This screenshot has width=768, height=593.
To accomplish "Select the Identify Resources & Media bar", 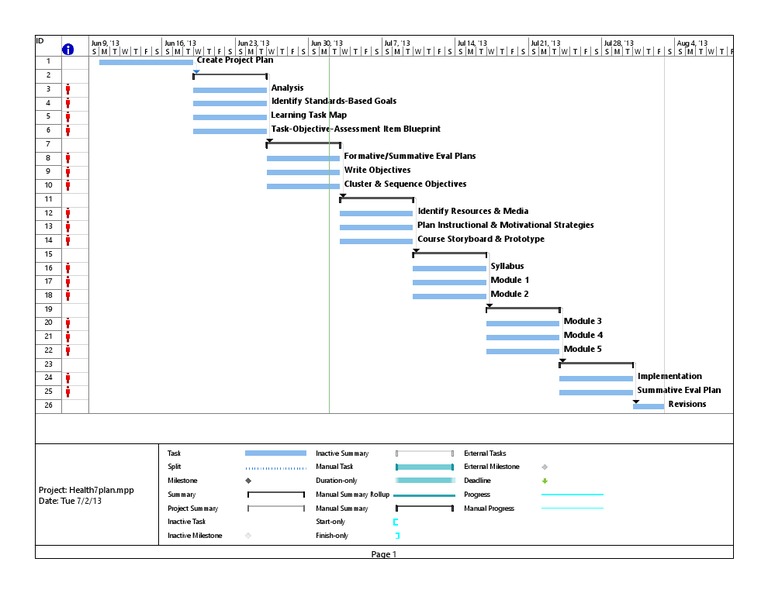I will pos(376,213).
